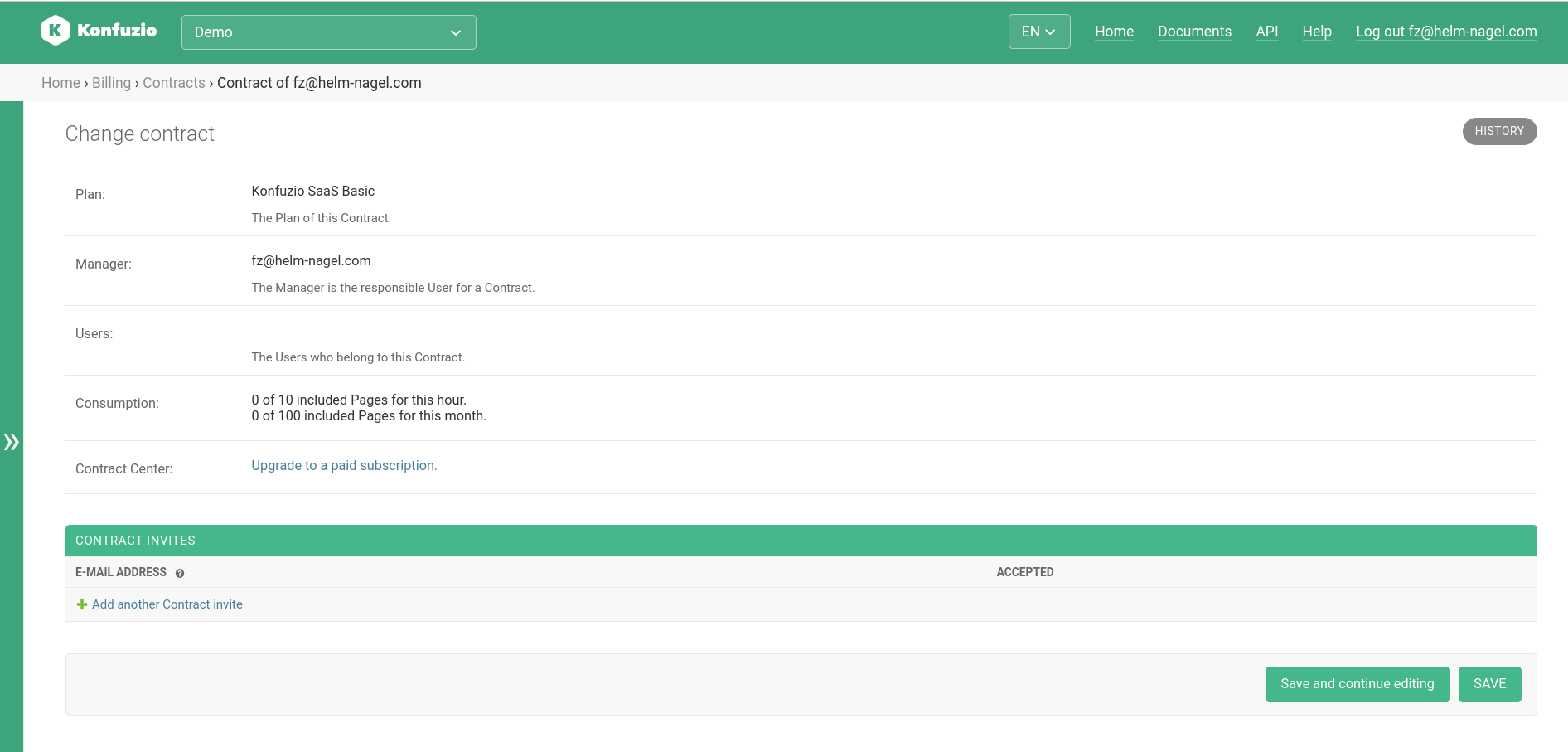1568x752 pixels.
Task: Click Add another Contract invite
Action: [x=167, y=604]
